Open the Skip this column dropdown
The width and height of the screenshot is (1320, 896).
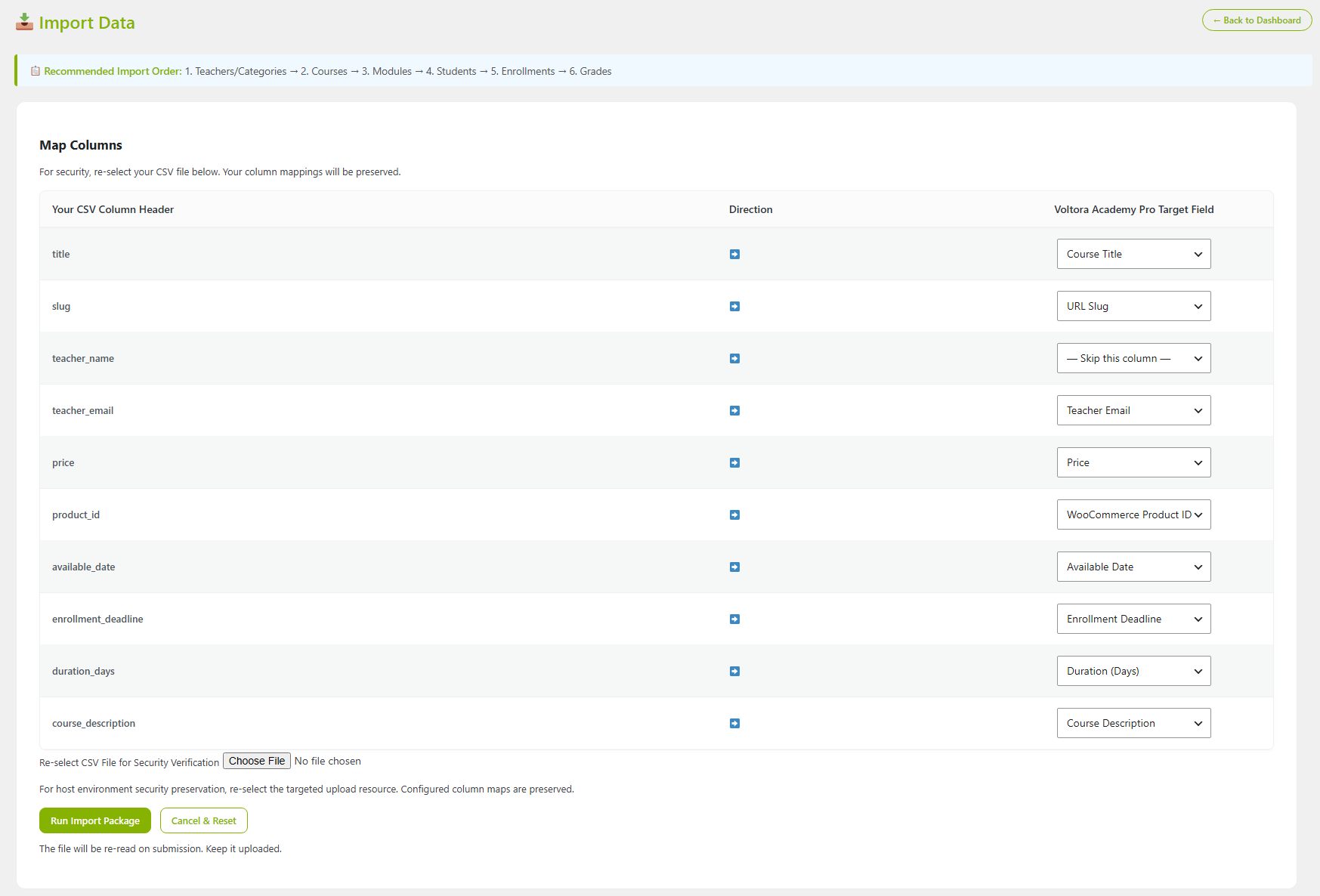tap(1133, 358)
